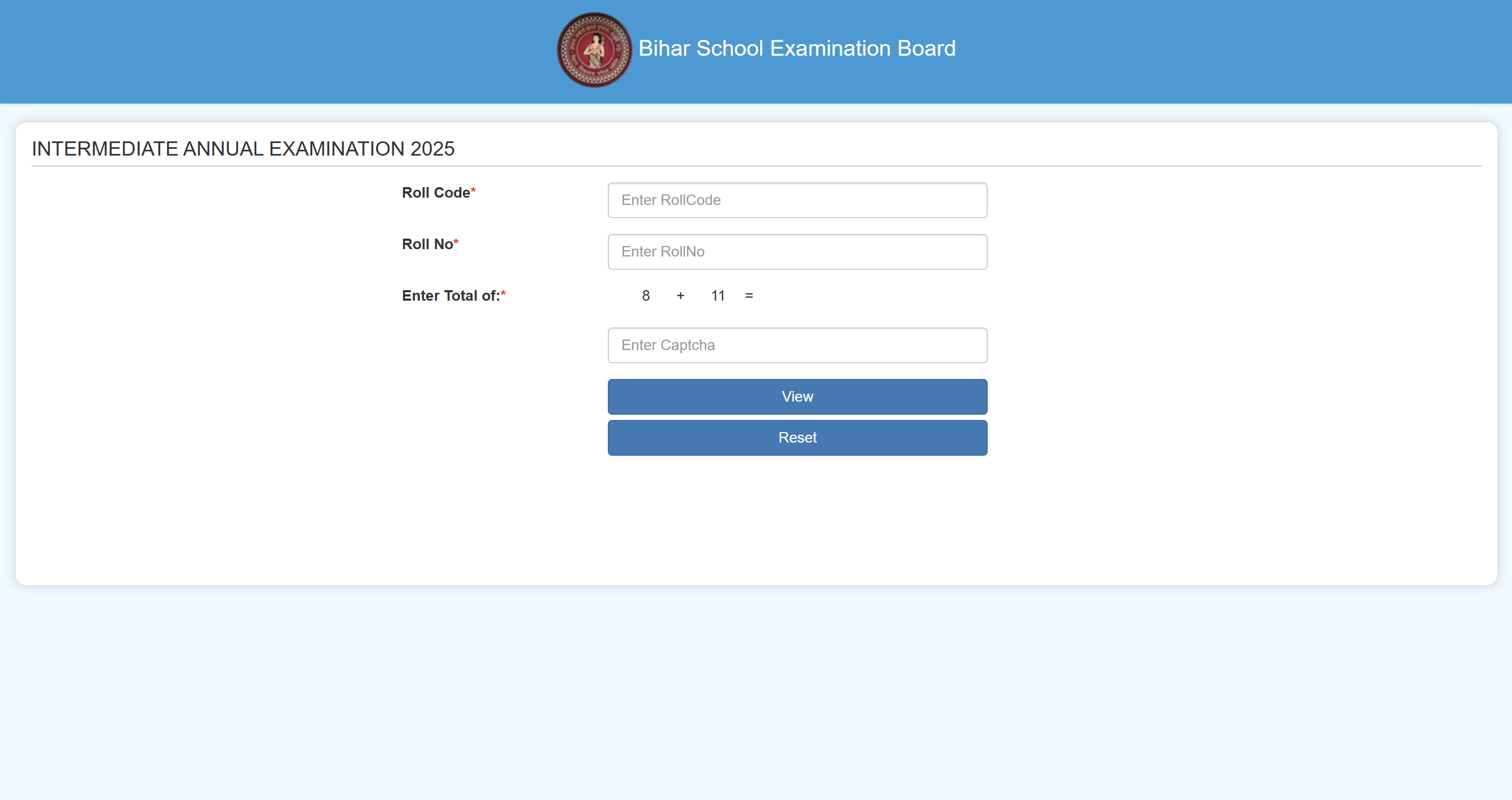Viewport: 1512px width, 800px height.
Task: Click the Roll No label
Action: coord(427,244)
